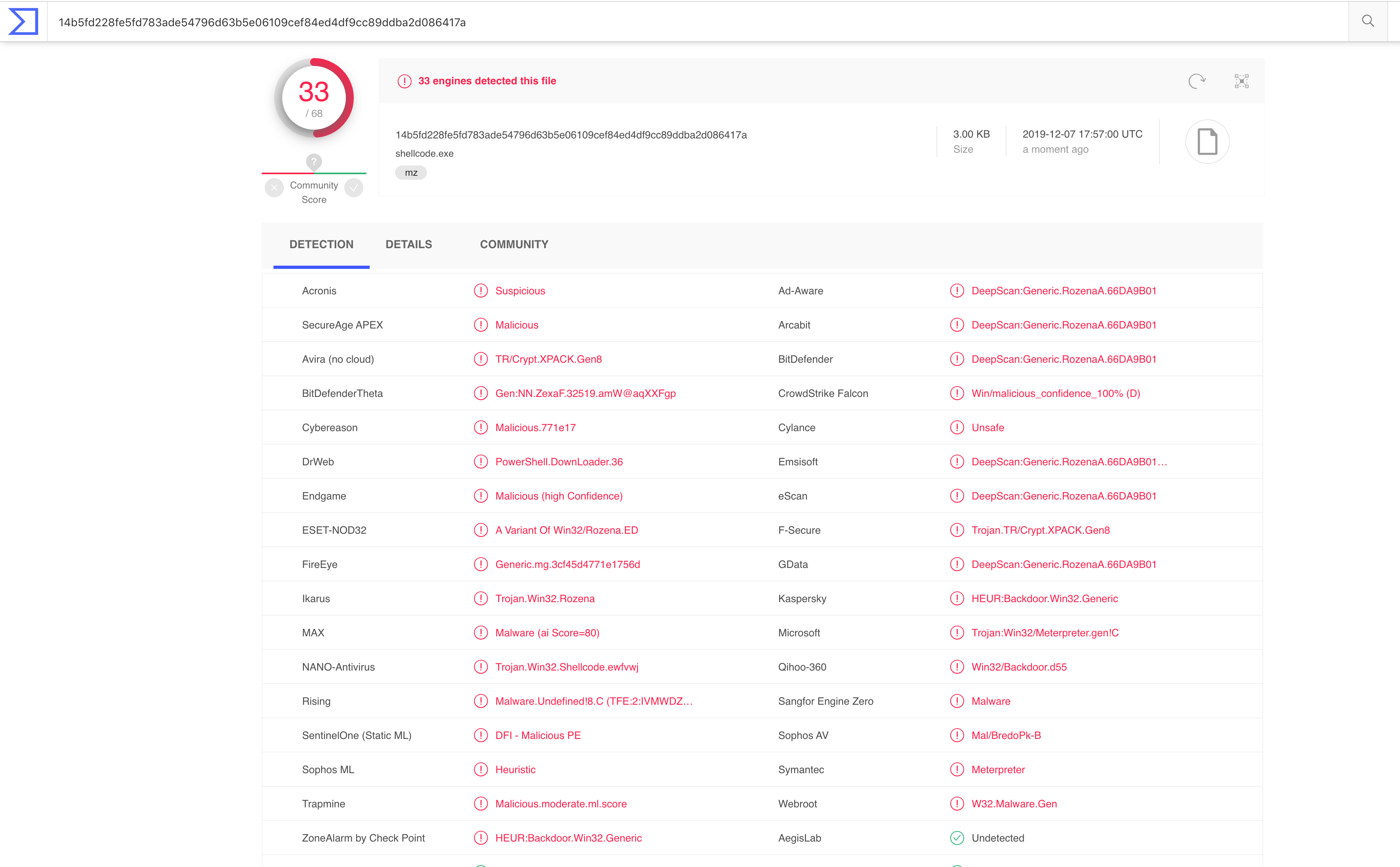The width and height of the screenshot is (1400, 867).
Task: Click the Malware.Undefined!8.C Rising result
Action: coord(594,701)
